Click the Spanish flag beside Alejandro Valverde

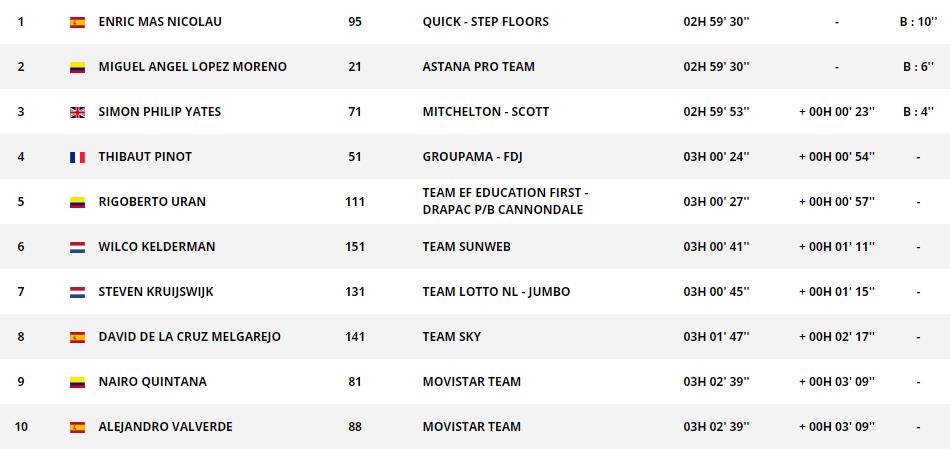pos(77,427)
